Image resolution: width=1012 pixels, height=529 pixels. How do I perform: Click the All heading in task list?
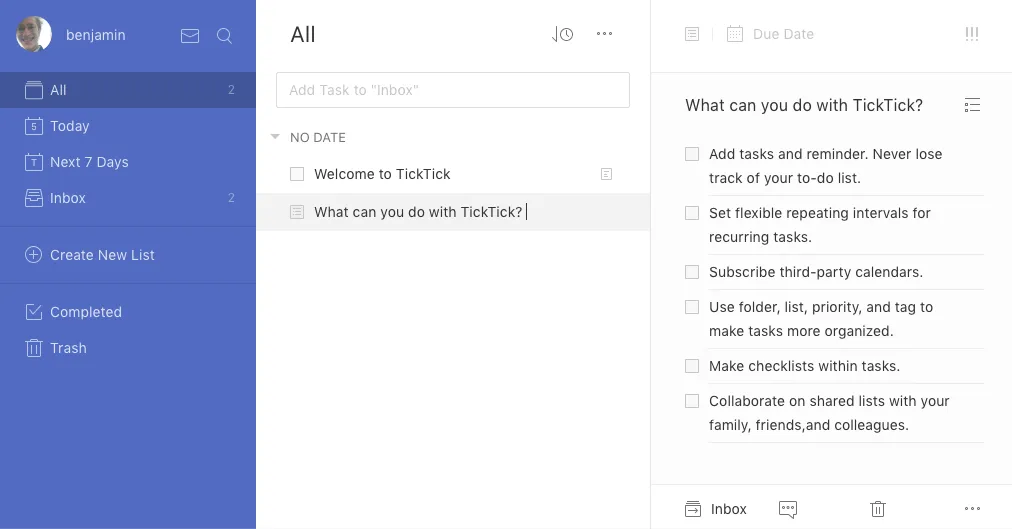(303, 34)
